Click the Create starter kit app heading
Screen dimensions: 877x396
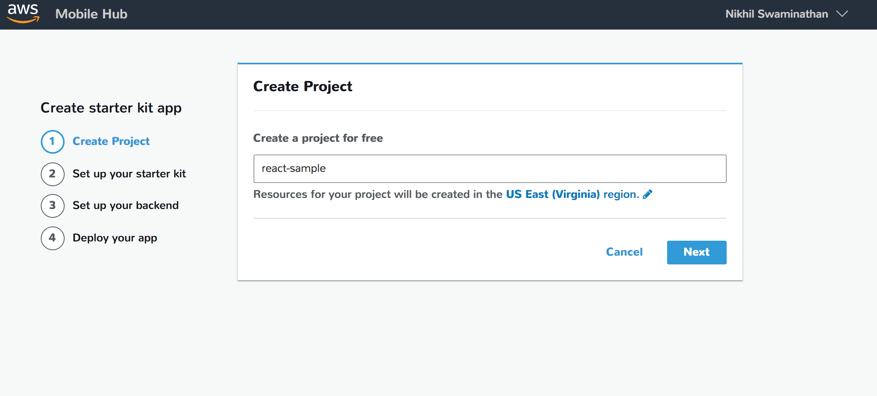click(x=111, y=108)
